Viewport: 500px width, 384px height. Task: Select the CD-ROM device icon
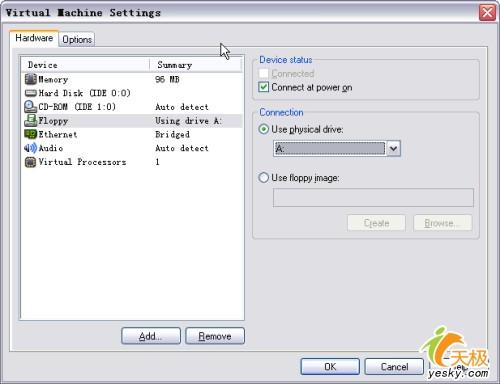tap(30, 107)
